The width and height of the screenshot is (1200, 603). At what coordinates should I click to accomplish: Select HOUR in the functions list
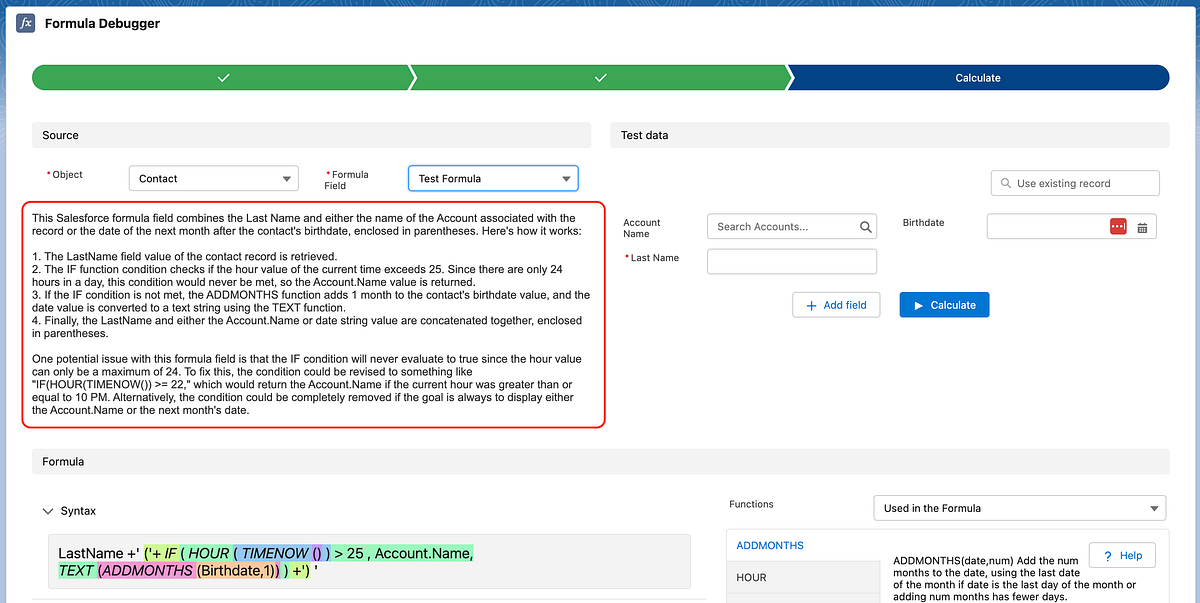pos(805,577)
